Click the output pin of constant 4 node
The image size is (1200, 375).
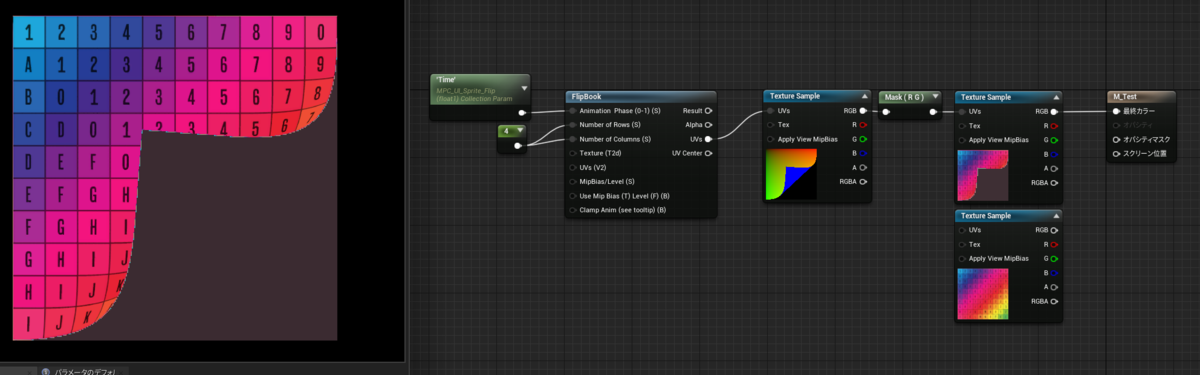click(x=517, y=146)
